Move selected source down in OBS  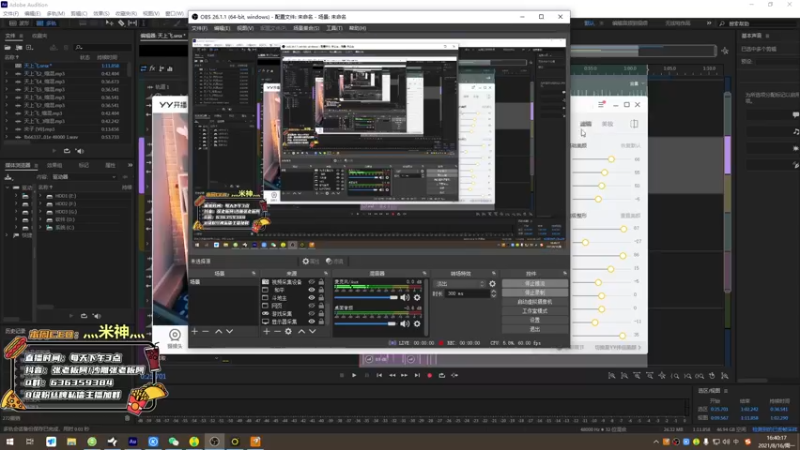pos(312,332)
